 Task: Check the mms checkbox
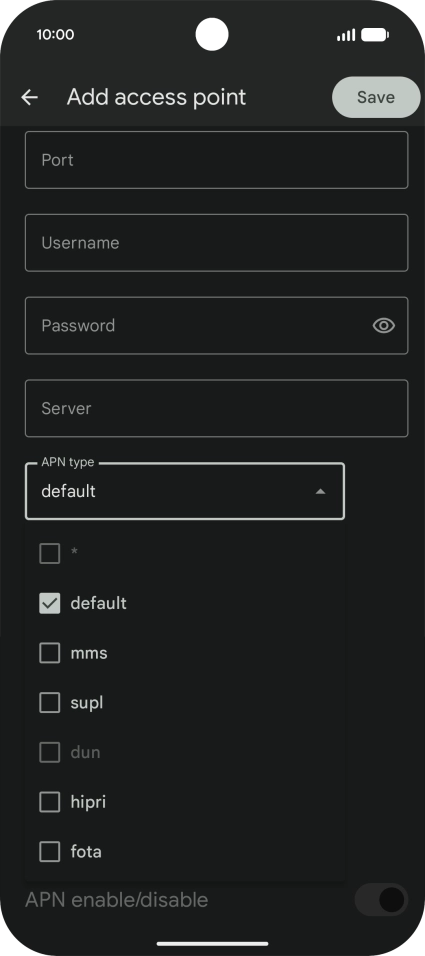coord(49,653)
